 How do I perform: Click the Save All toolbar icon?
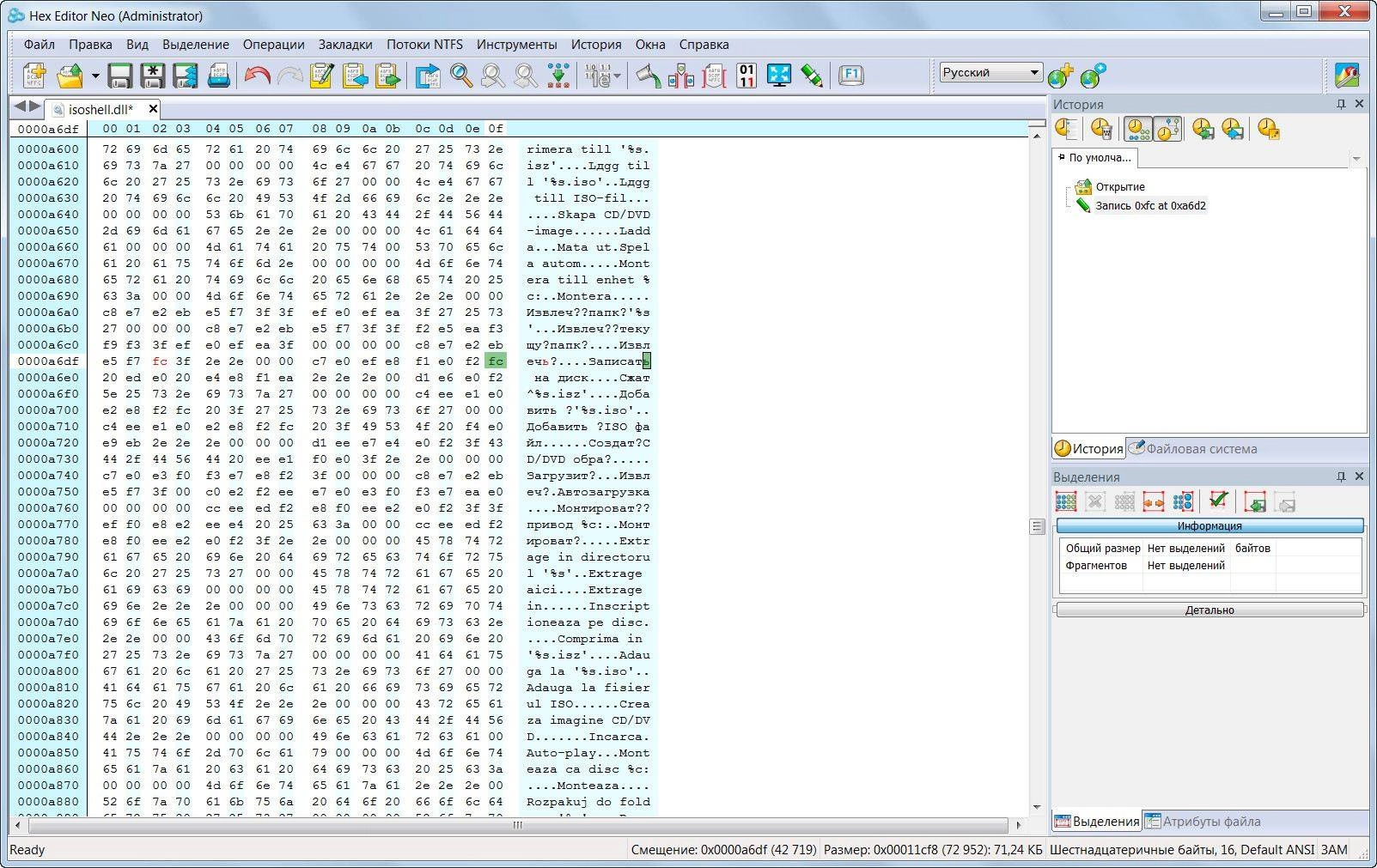point(185,76)
